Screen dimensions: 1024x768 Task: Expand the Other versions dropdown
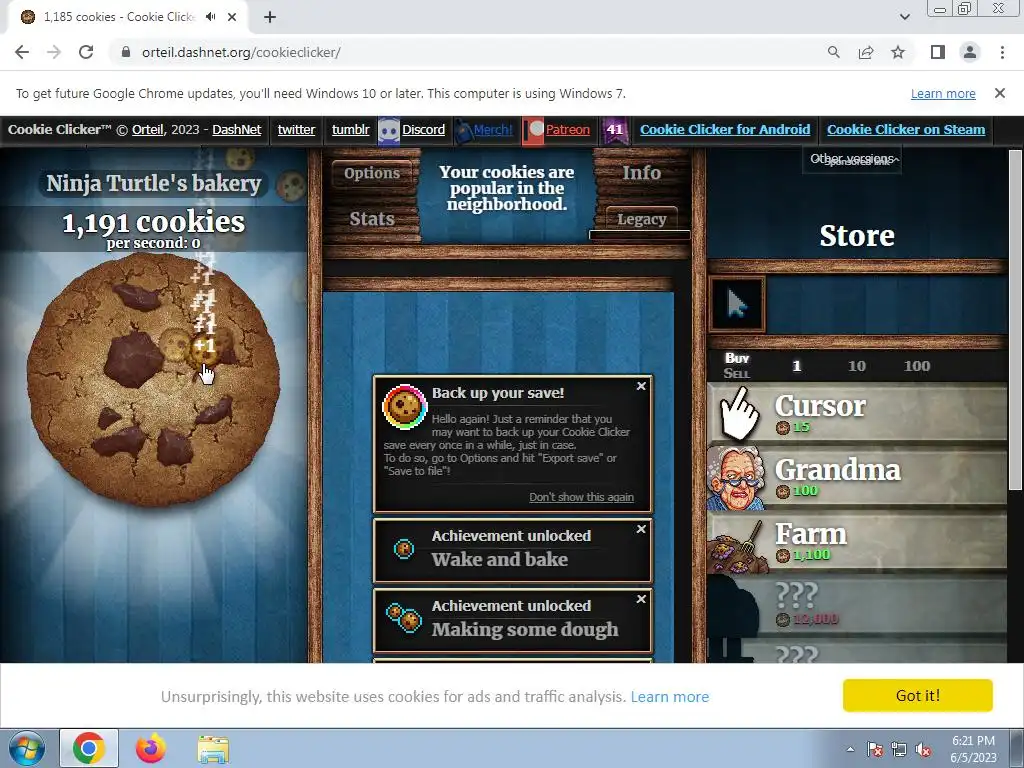click(x=852, y=159)
